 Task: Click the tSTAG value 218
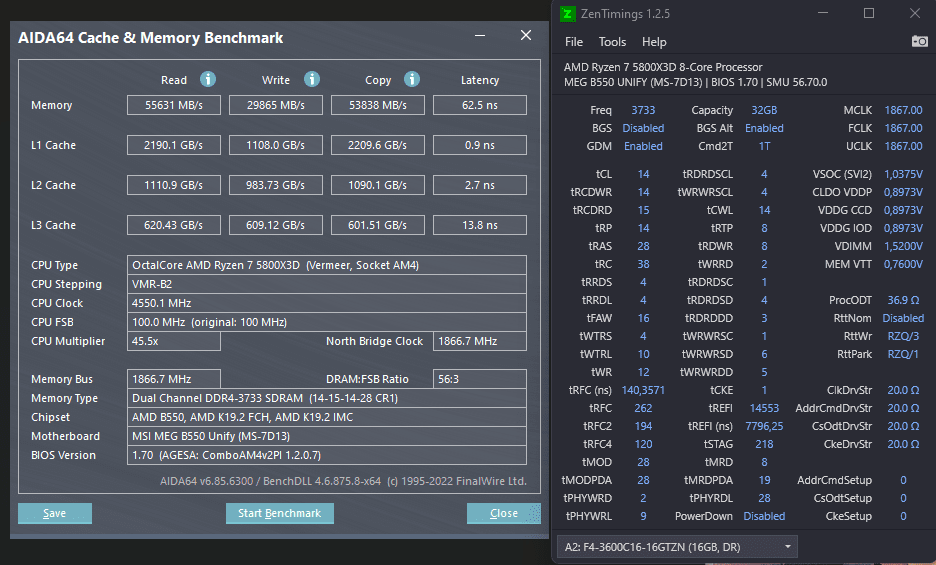[x=764, y=444]
